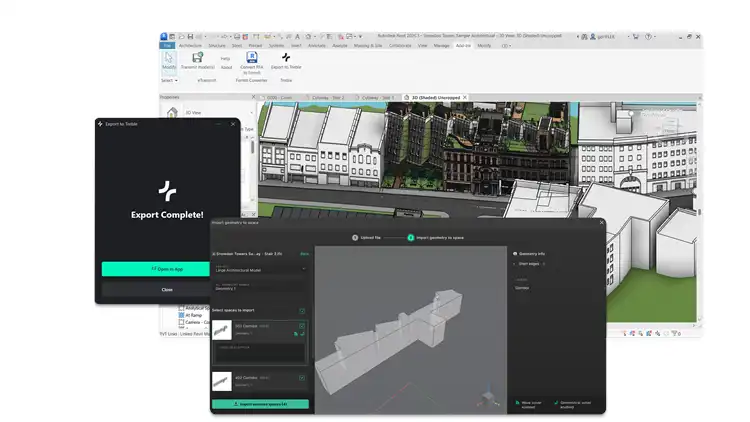Uncheck the 303 Corridor space checkbox
Viewport: 750px width, 422px height.
click(302, 326)
